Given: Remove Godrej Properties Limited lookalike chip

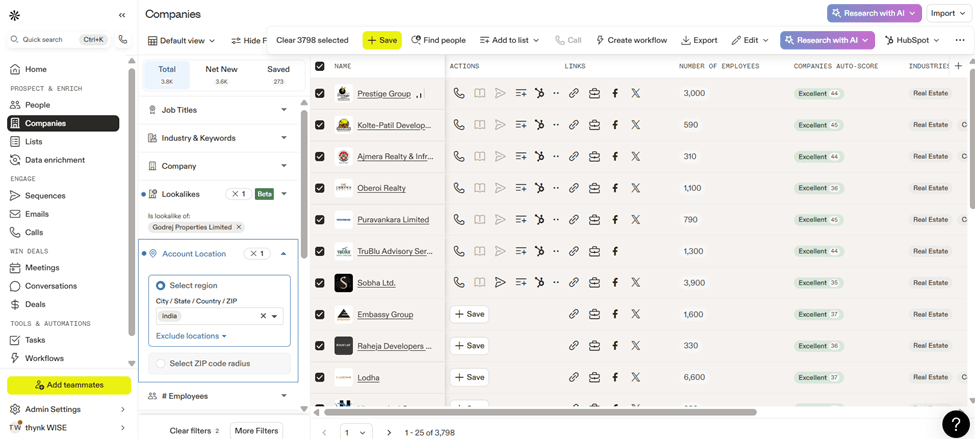Looking at the screenshot, I should [x=239, y=227].
